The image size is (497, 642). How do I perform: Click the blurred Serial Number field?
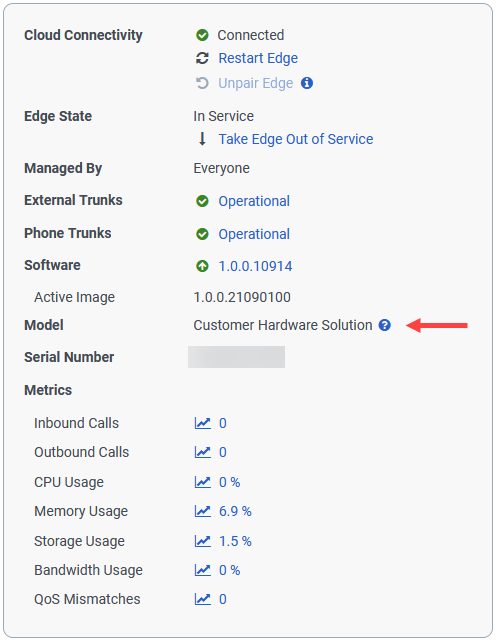click(x=237, y=357)
